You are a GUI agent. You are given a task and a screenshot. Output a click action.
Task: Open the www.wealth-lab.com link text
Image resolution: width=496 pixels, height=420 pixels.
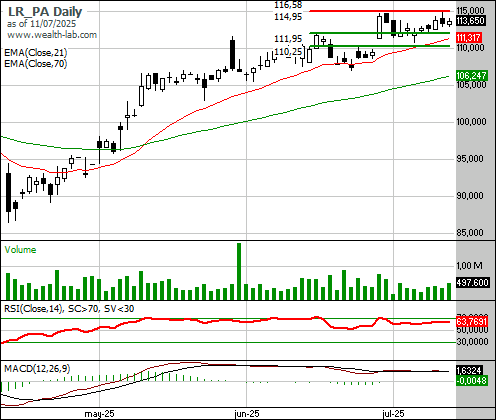(x=52, y=35)
